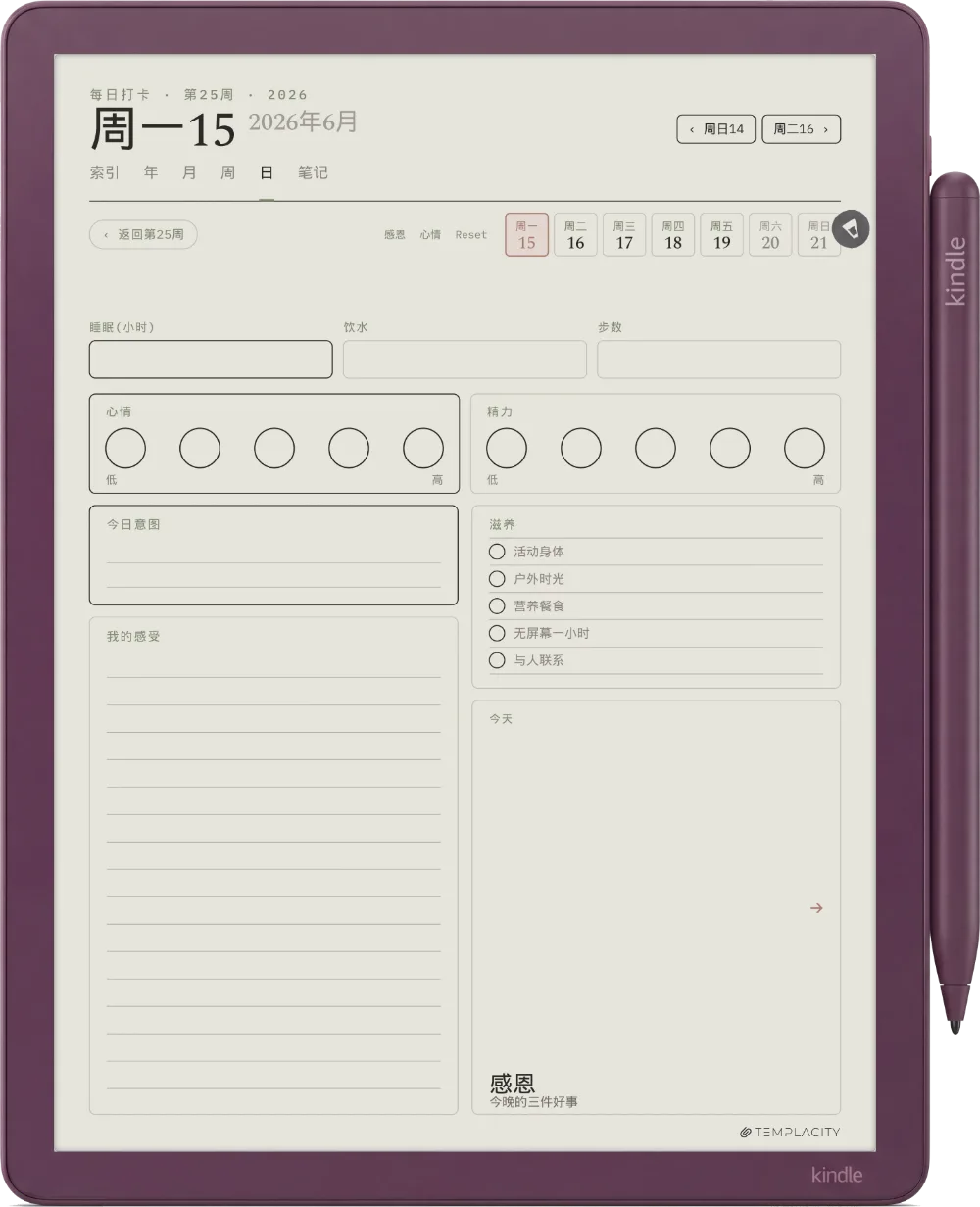Check the 无屏幕一小时 circle
Screen dimensions: 980x1207
[x=497, y=633]
